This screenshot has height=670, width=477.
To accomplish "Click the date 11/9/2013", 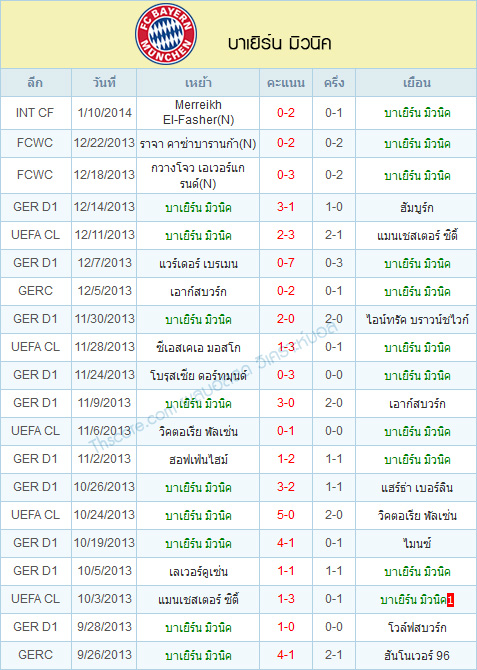I will (x=104, y=403).
